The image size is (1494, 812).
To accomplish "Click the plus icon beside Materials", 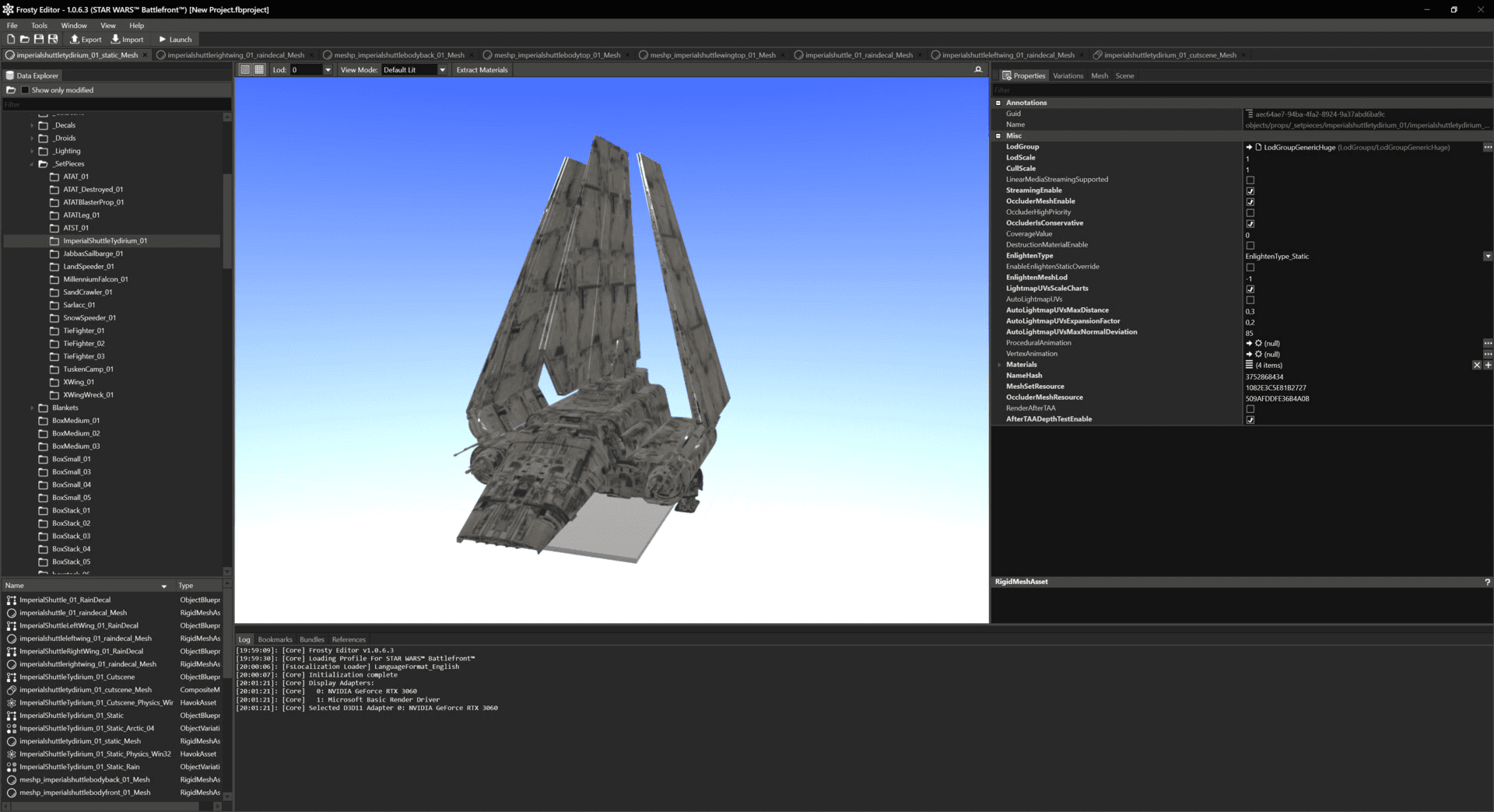I will pyautogui.click(x=1488, y=365).
